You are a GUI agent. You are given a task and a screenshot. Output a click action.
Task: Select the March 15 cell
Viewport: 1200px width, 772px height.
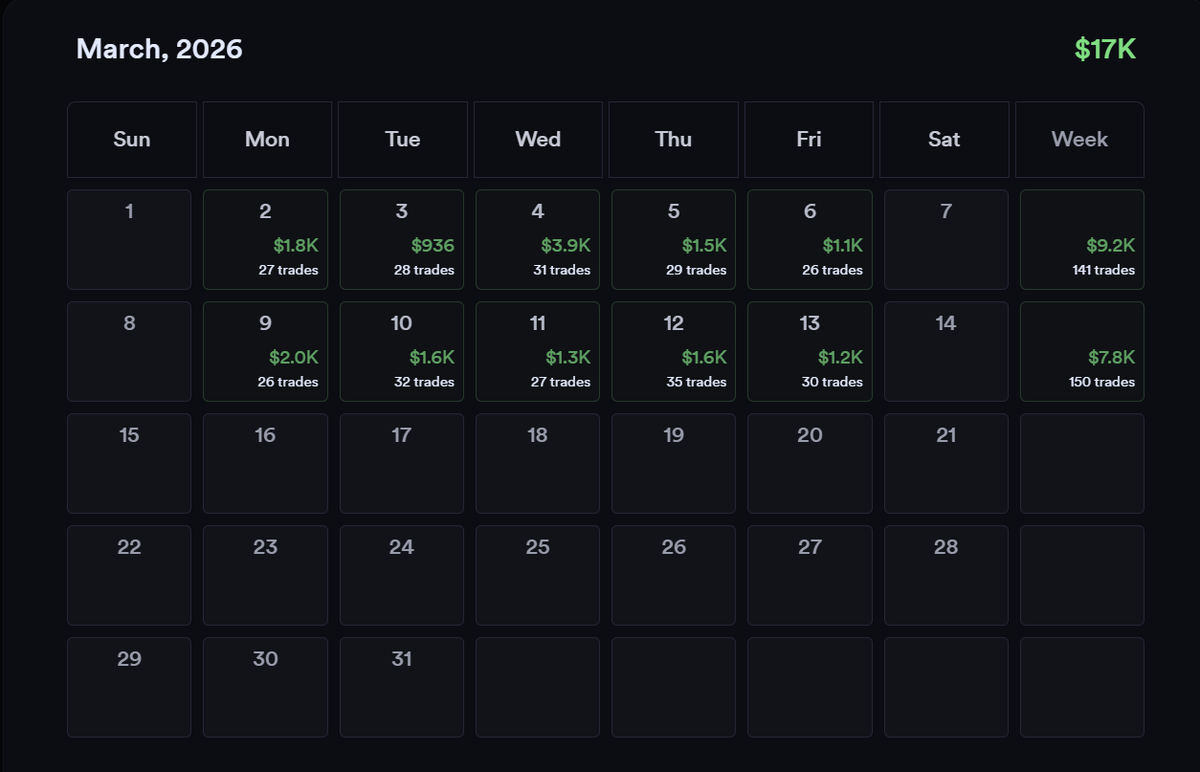pos(129,464)
